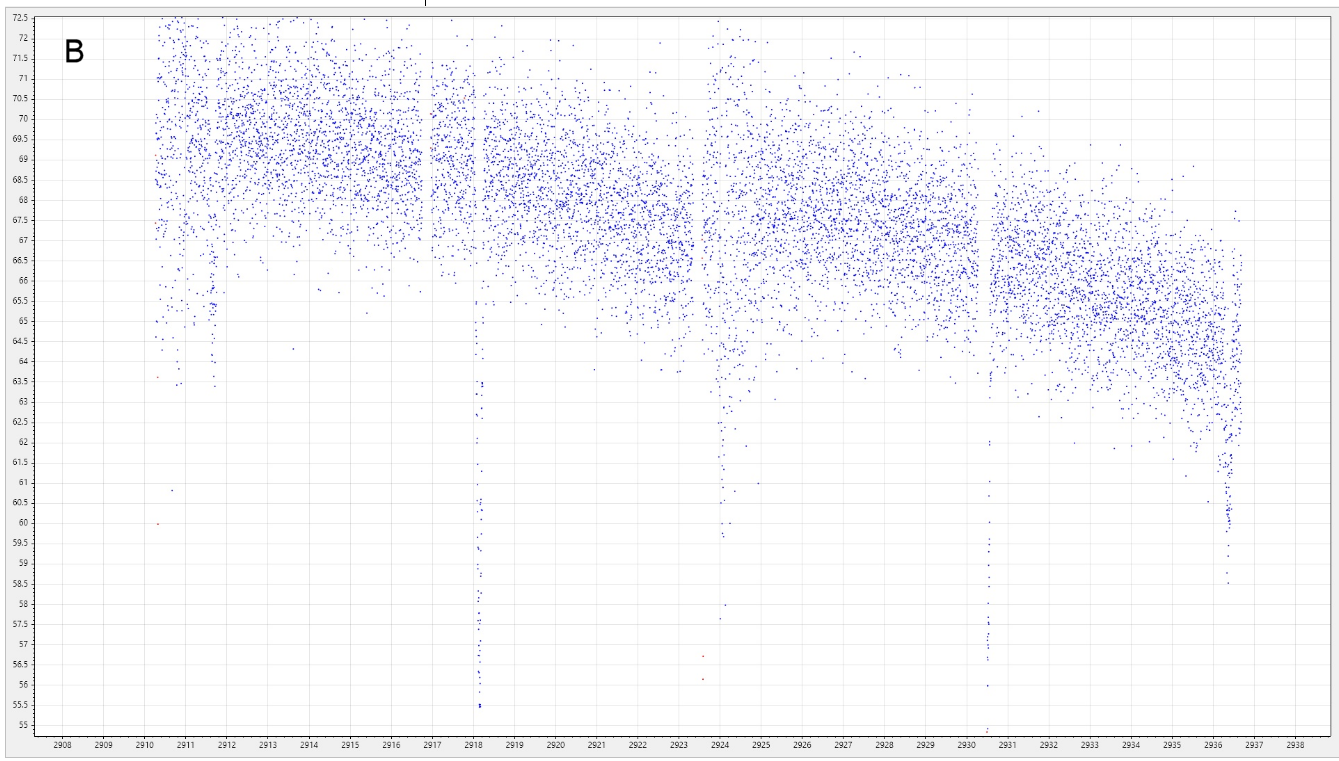Choose the 59.5 y-axis tick label
Image resolution: width=1339 pixels, height=761 pixels.
click(x=22, y=543)
